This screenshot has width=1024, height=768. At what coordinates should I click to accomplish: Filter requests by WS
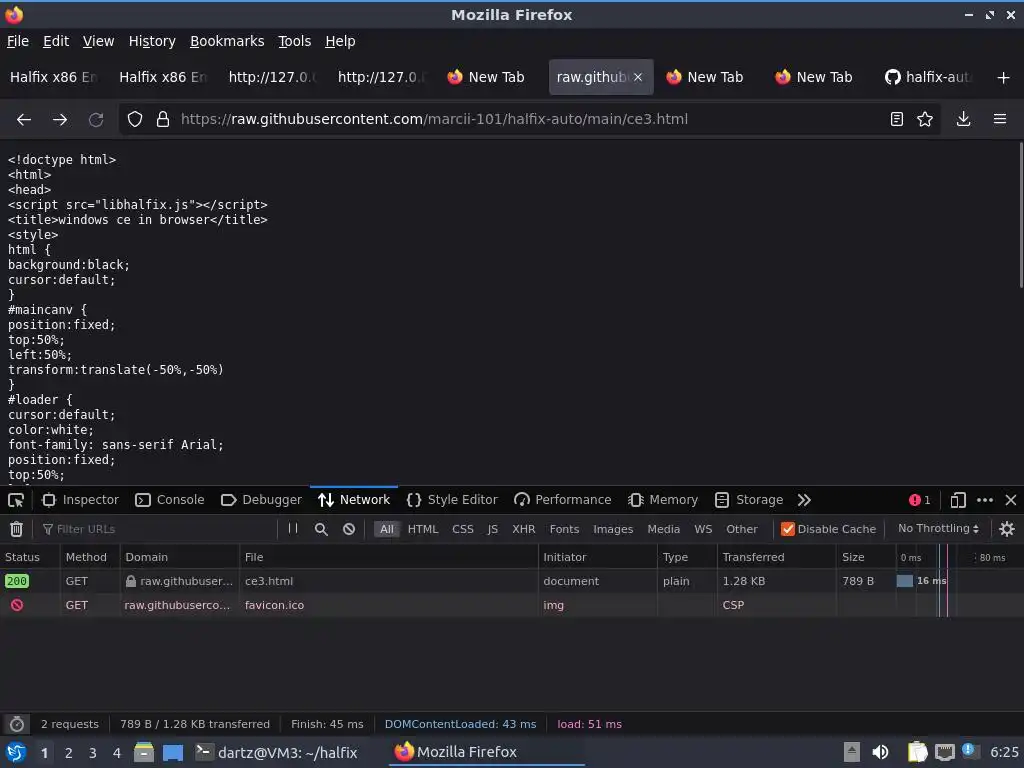(703, 529)
